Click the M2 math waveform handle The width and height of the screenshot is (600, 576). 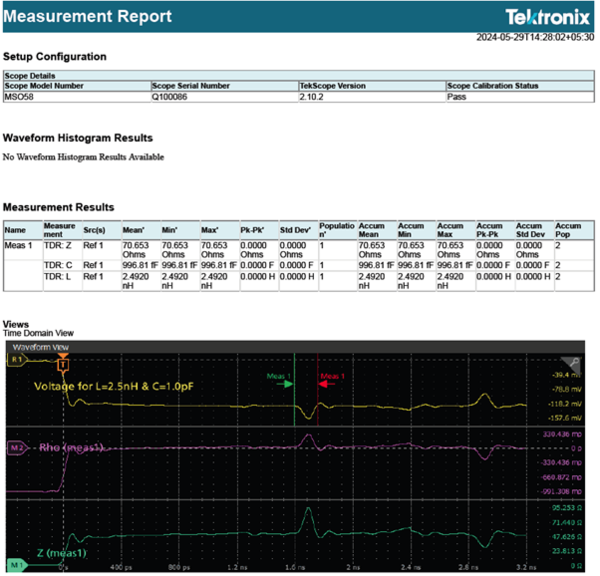15,447
